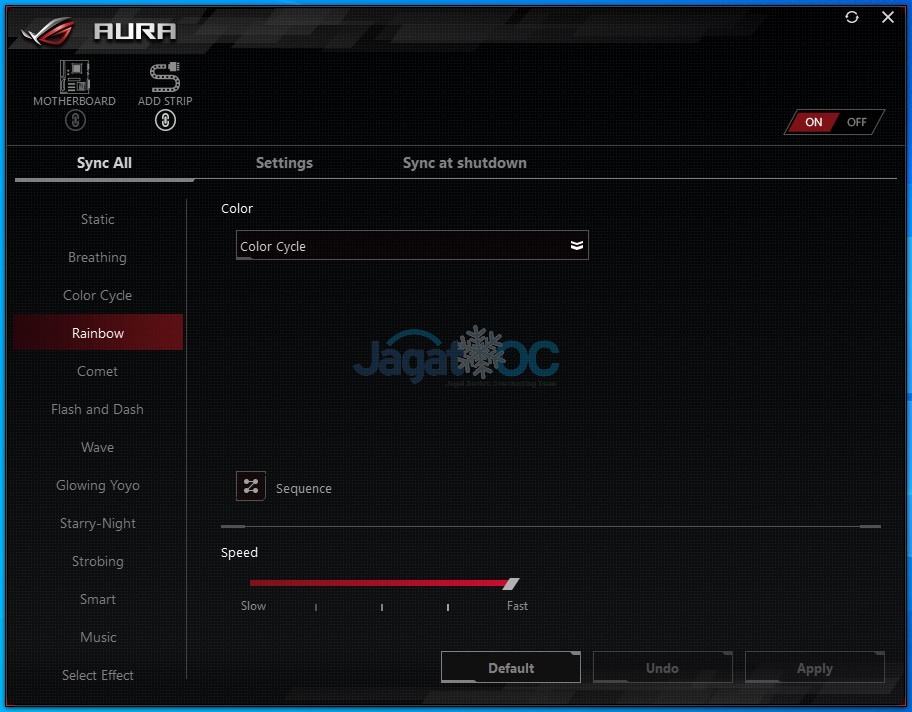The width and height of the screenshot is (912, 712).
Task: Switch to Sync at shutdown tab
Action: coord(464,163)
